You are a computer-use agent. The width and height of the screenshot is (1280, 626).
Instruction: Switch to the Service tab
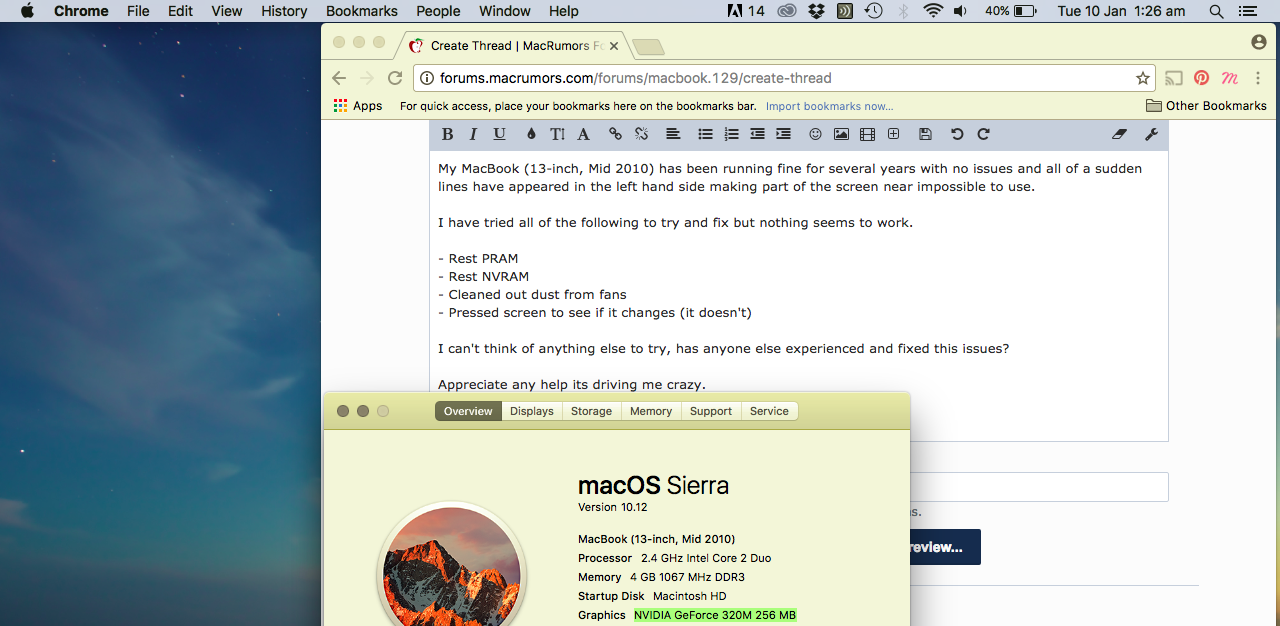pyautogui.click(x=769, y=411)
